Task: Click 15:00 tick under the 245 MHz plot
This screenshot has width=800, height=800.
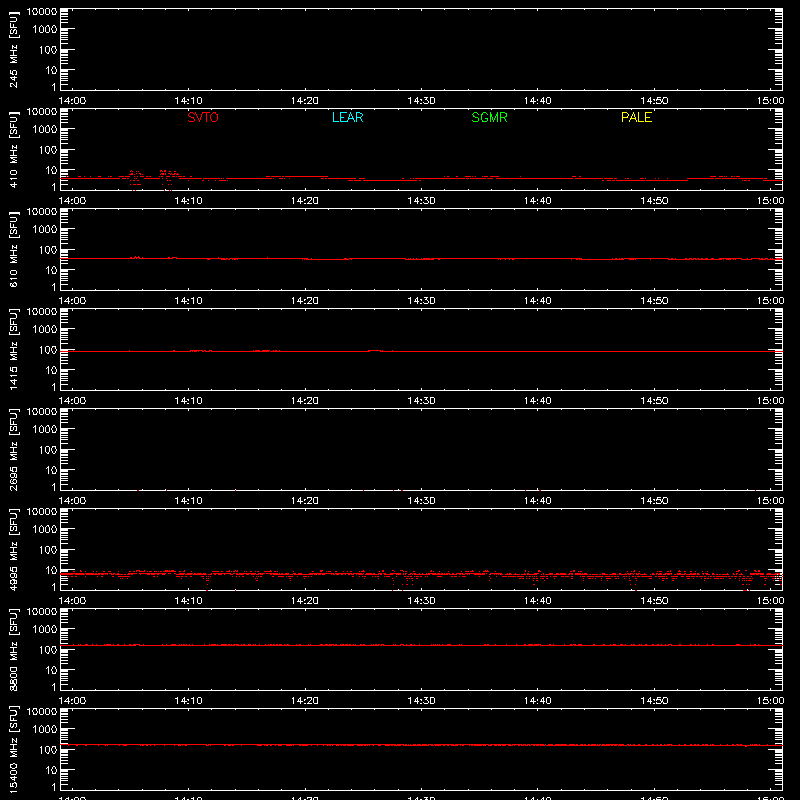Action: (770, 101)
